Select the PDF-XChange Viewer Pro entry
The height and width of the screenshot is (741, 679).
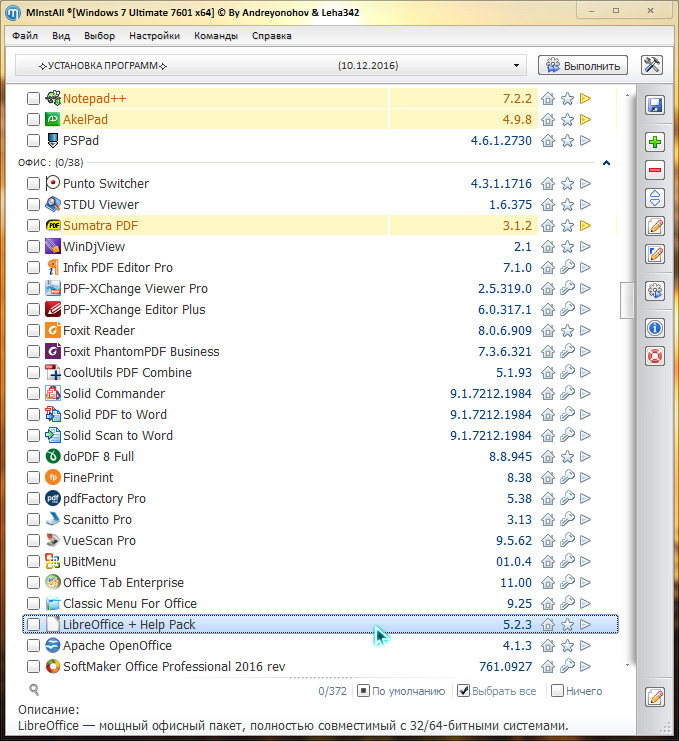pos(135,288)
